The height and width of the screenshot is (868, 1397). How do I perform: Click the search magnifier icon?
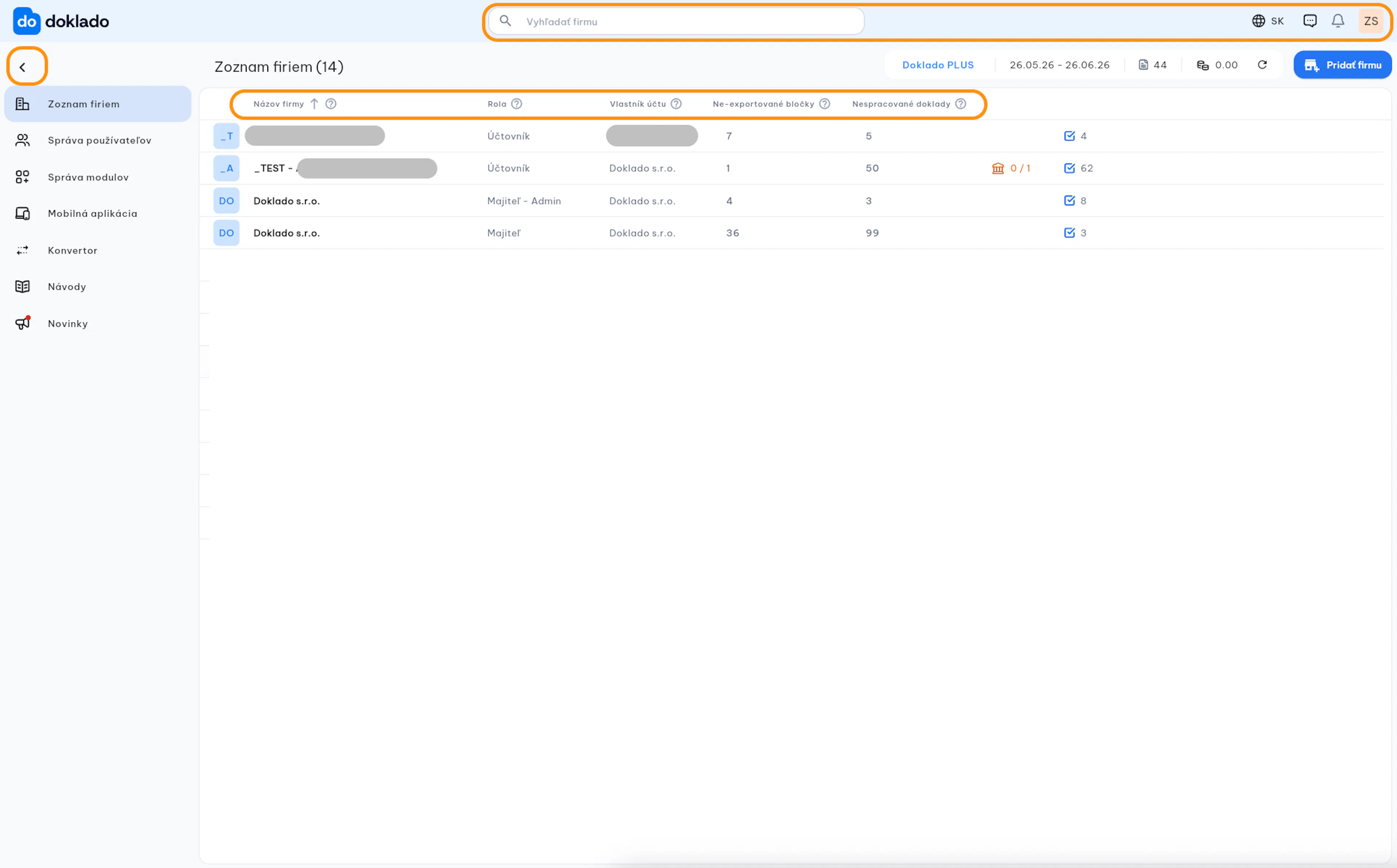(505, 21)
